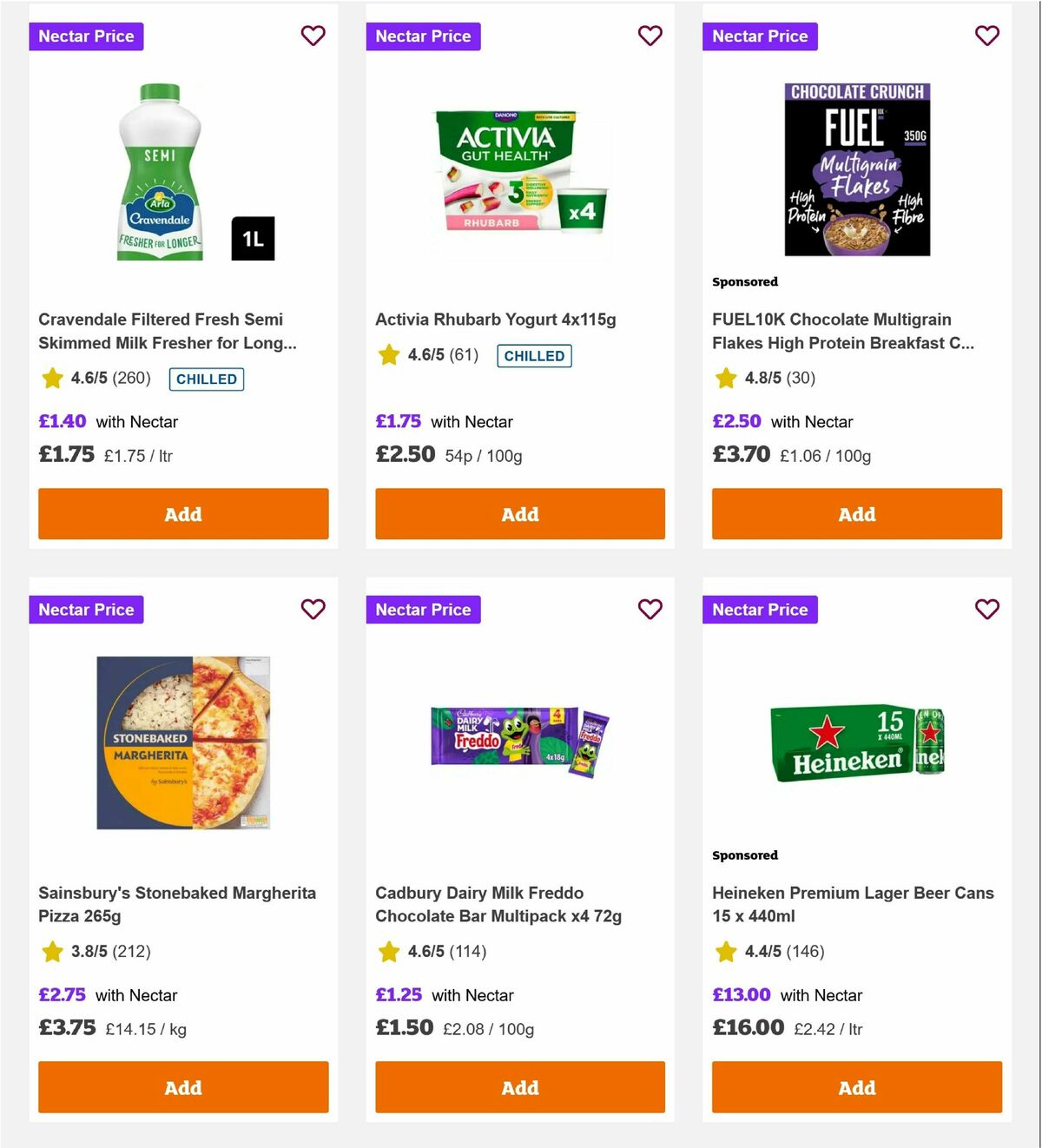The image size is (1042, 1148).
Task: Click Add on the Stonebaked Margherita Pizza
Action: 183,1087
